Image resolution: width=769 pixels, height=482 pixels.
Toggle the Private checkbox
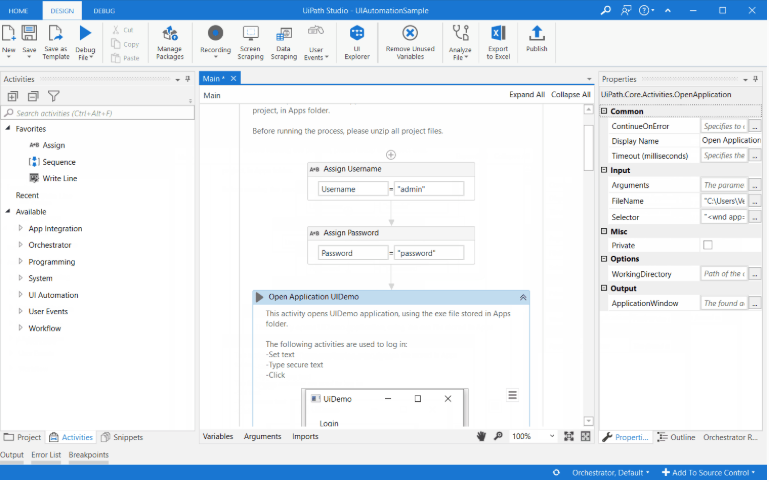708,245
